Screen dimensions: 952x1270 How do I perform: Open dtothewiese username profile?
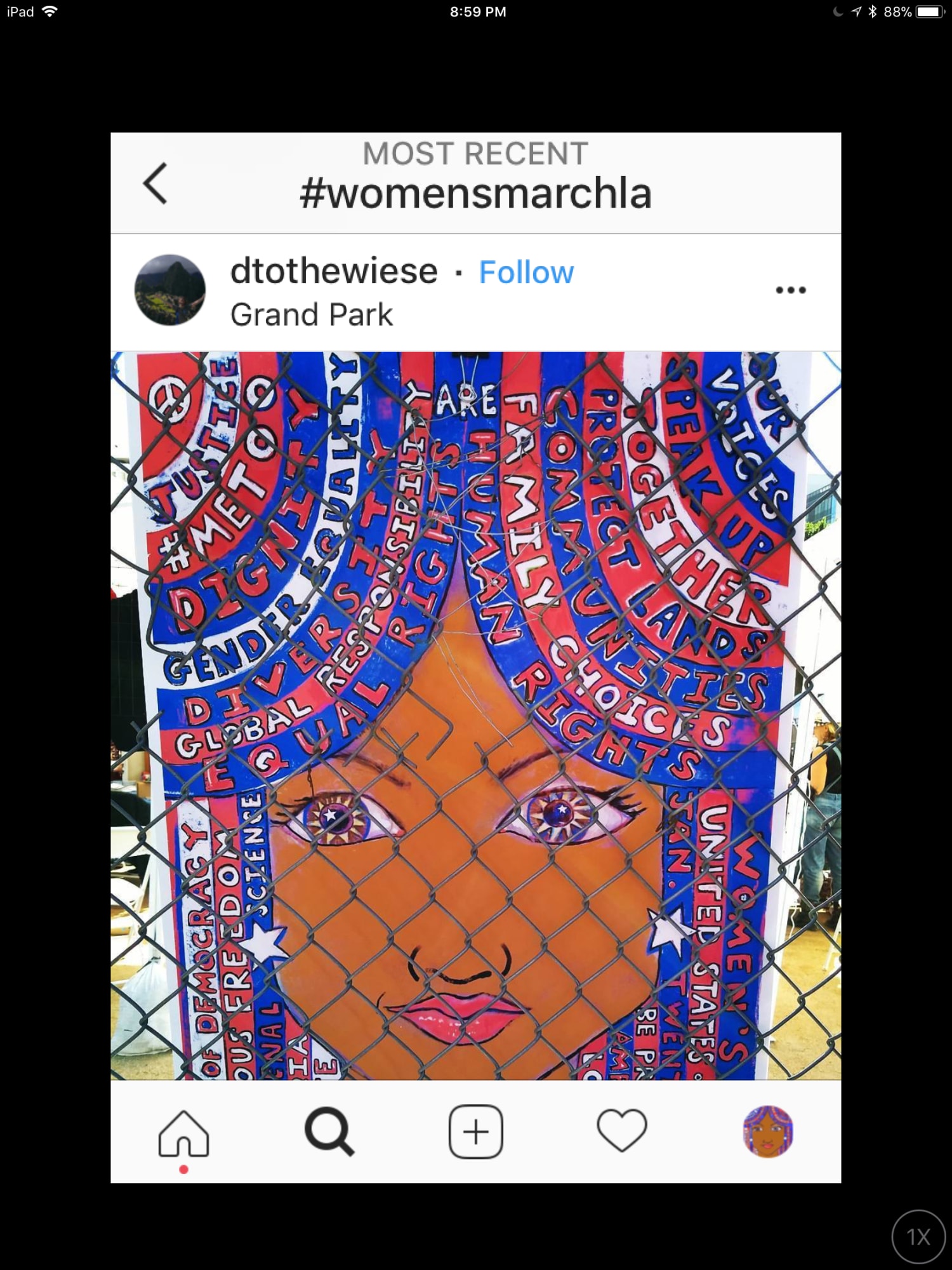coord(334,271)
